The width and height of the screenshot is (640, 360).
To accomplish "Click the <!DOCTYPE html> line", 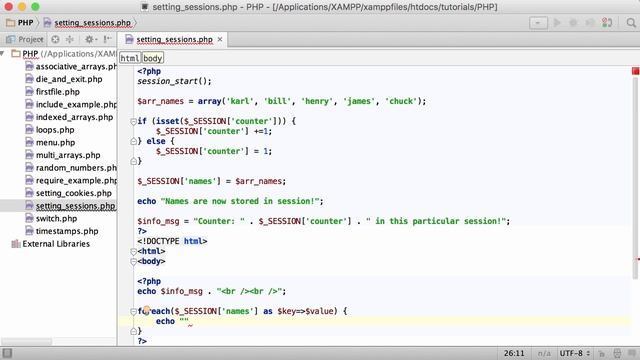I will tap(172, 241).
